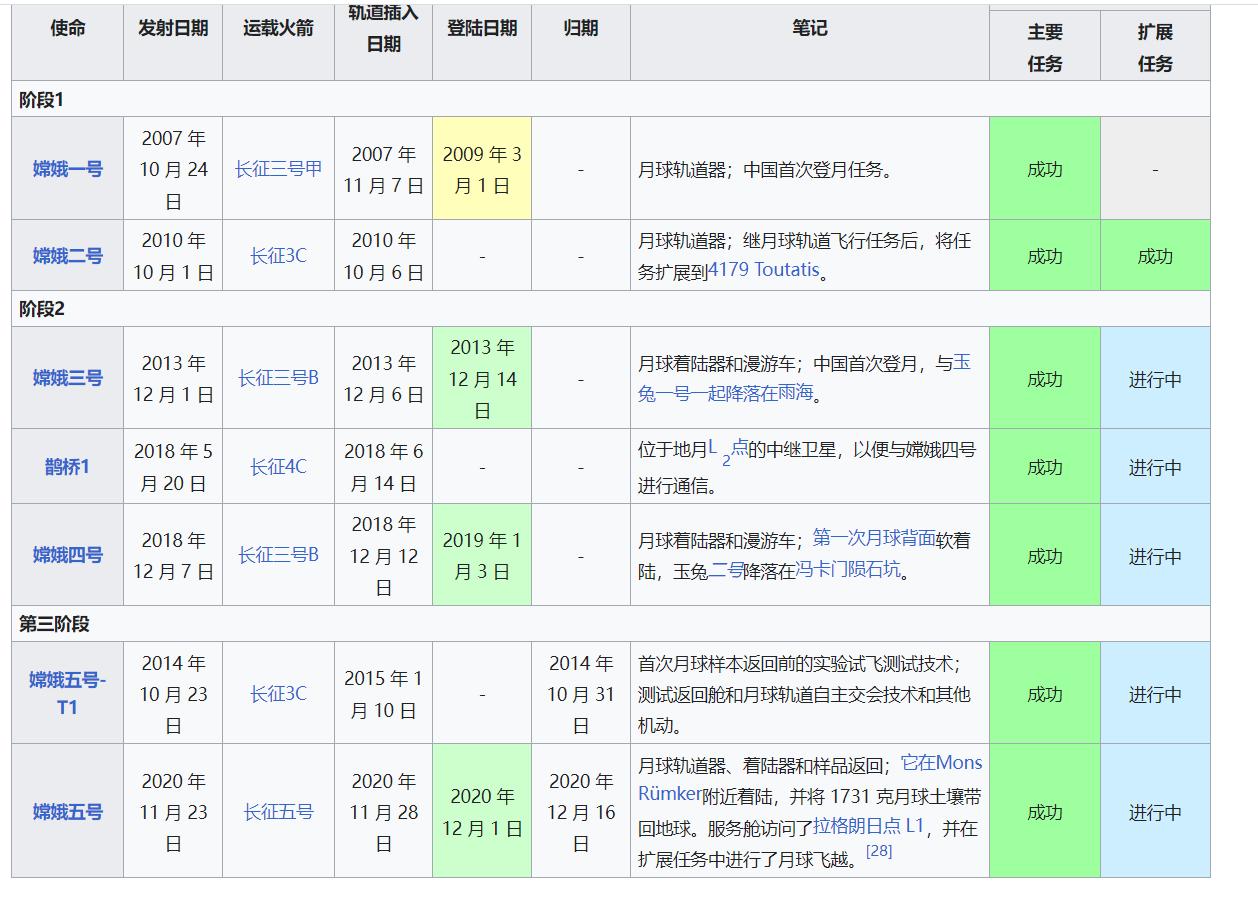Screen dimensions: 1258x897
Task: Click 长征3C in the 嫦娥二号 row
Action: point(278,256)
